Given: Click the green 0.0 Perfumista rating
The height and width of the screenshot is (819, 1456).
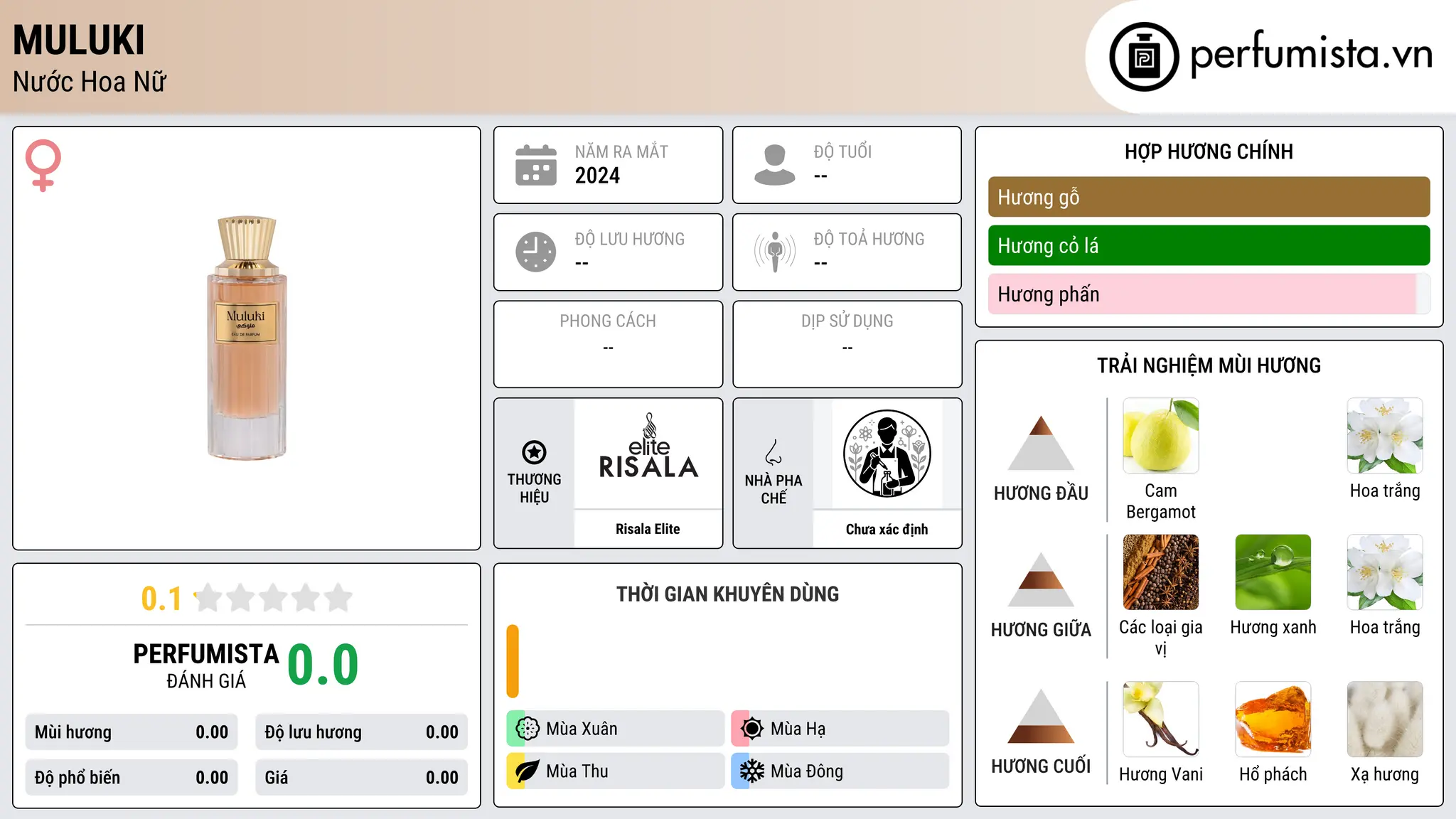Looking at the screenshot, I should [323, 665].
